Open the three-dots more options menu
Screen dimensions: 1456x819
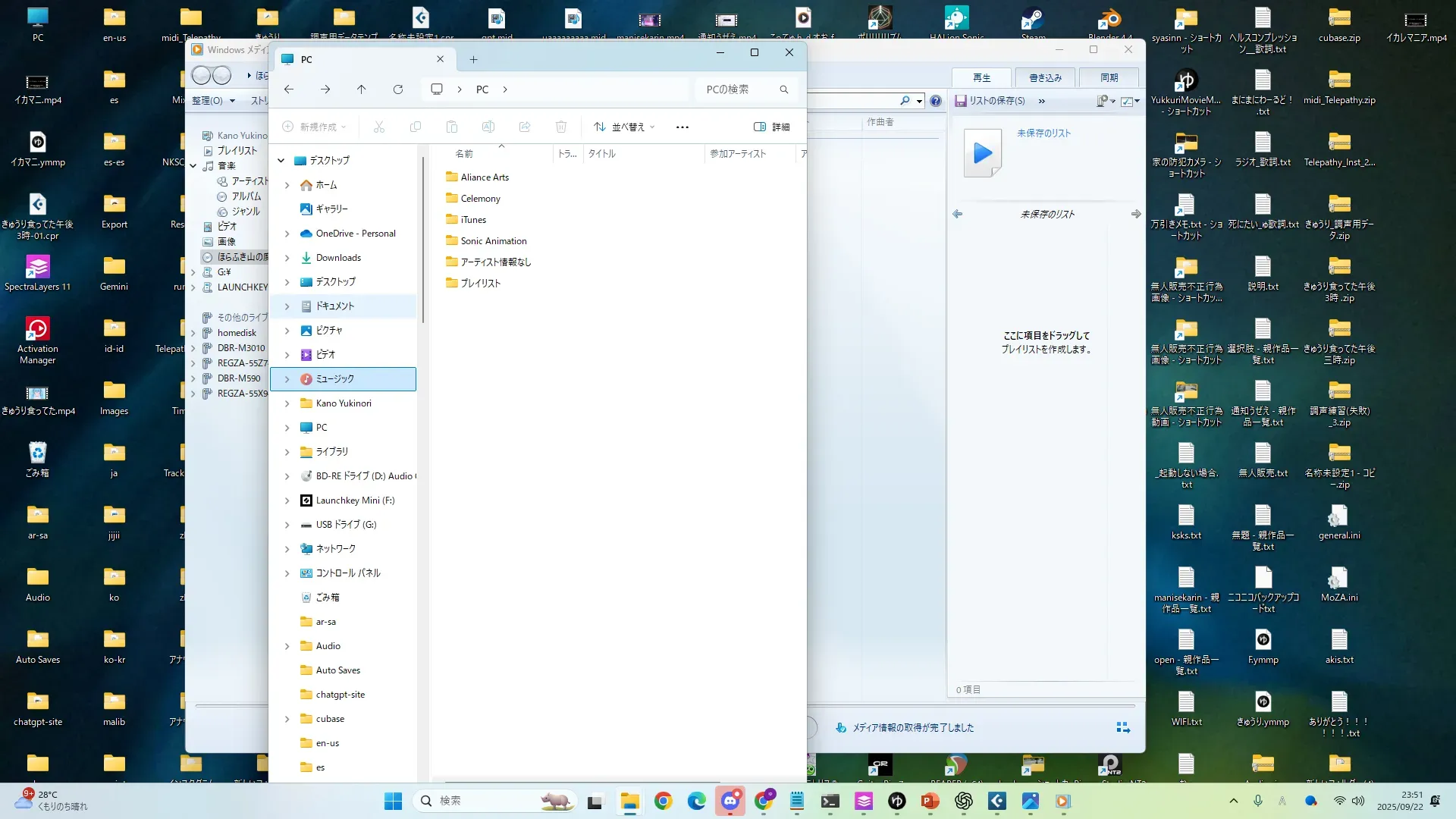(x=682, y=127)
